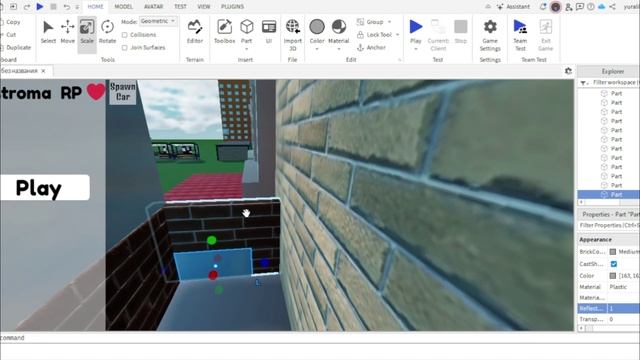Enable the Collisions checkbox
This screenshot has height=360, width=640.
pyautogui.click(x=124, y=35)
